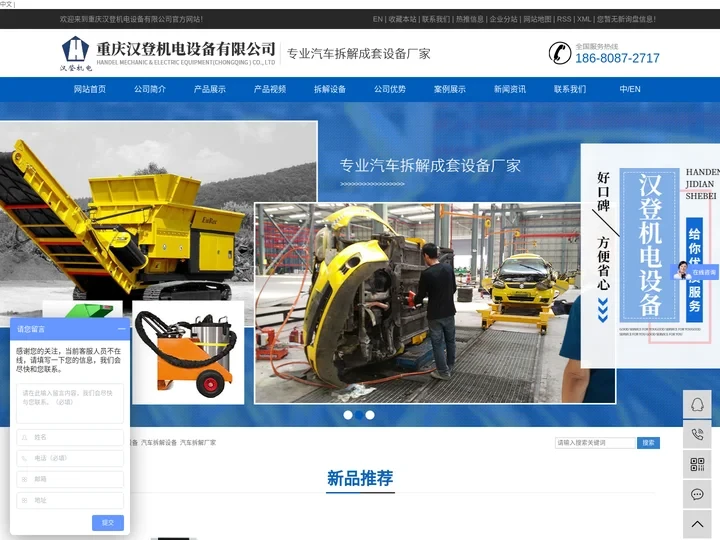Minimize the message chat widget
The height and width of the screenshot is (540, 720).
click(121, 329)
